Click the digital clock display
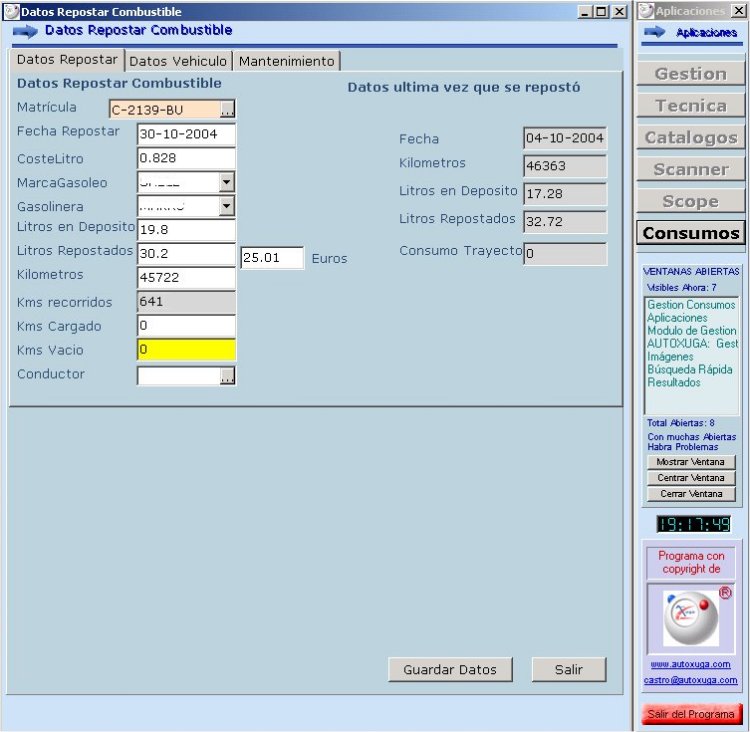The height and width of the screenshot is (732, 750). coord(693,524)
